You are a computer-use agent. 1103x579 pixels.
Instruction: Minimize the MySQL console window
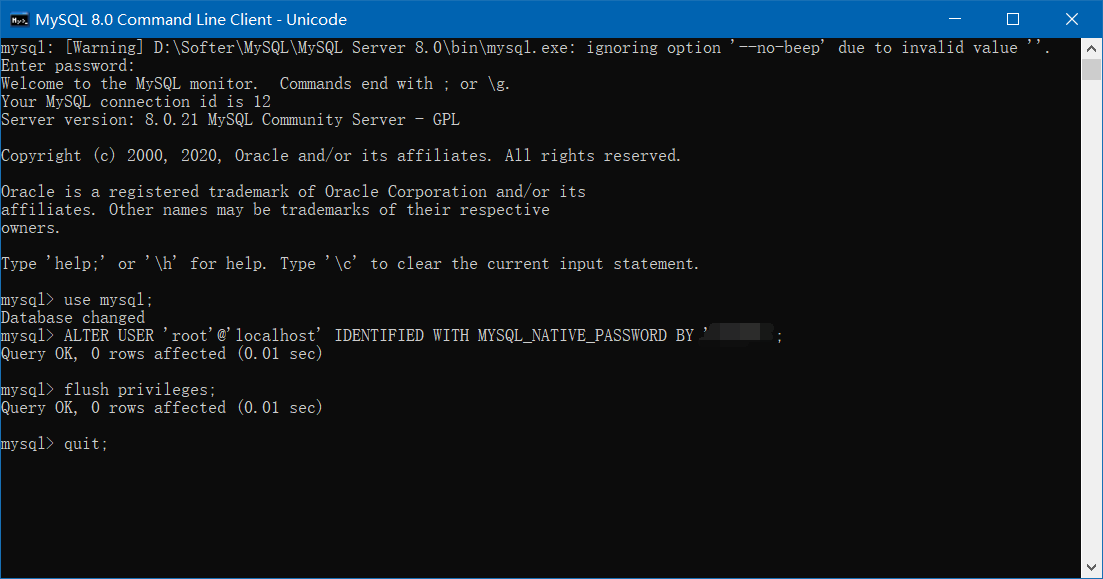(x=956, y=19)
